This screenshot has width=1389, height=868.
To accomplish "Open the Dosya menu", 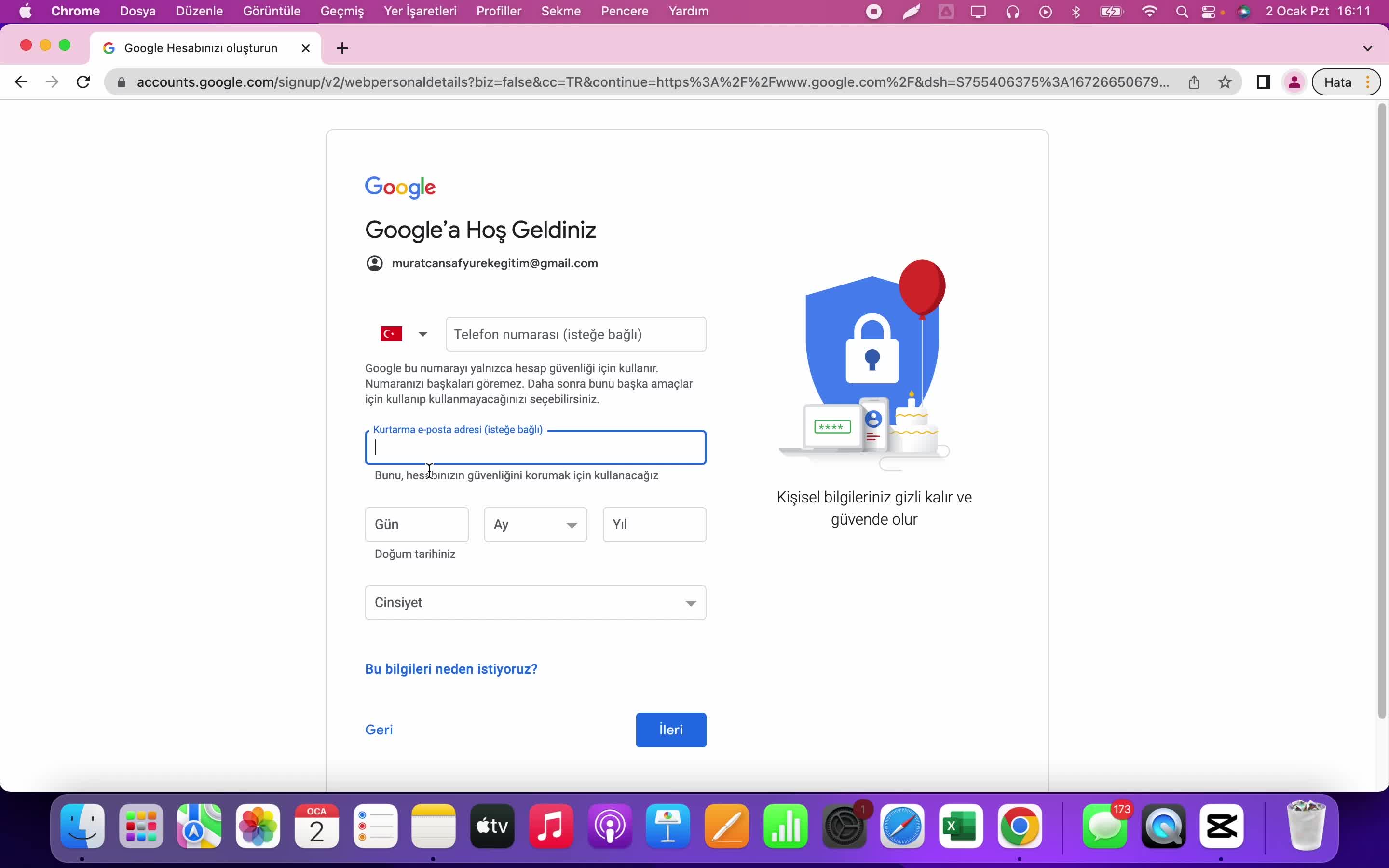I will tap(138, 11).
